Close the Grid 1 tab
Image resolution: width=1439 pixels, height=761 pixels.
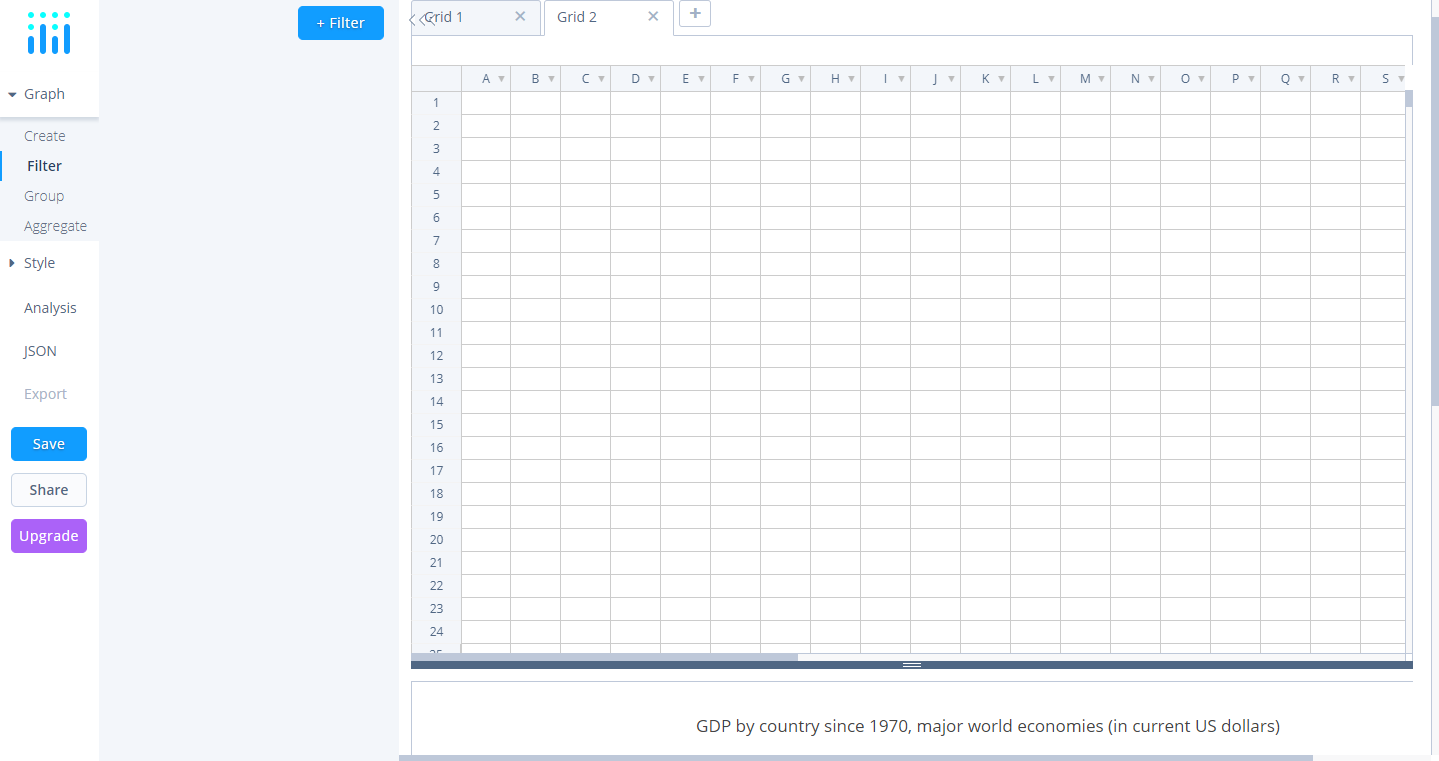(x=520, y=17)
